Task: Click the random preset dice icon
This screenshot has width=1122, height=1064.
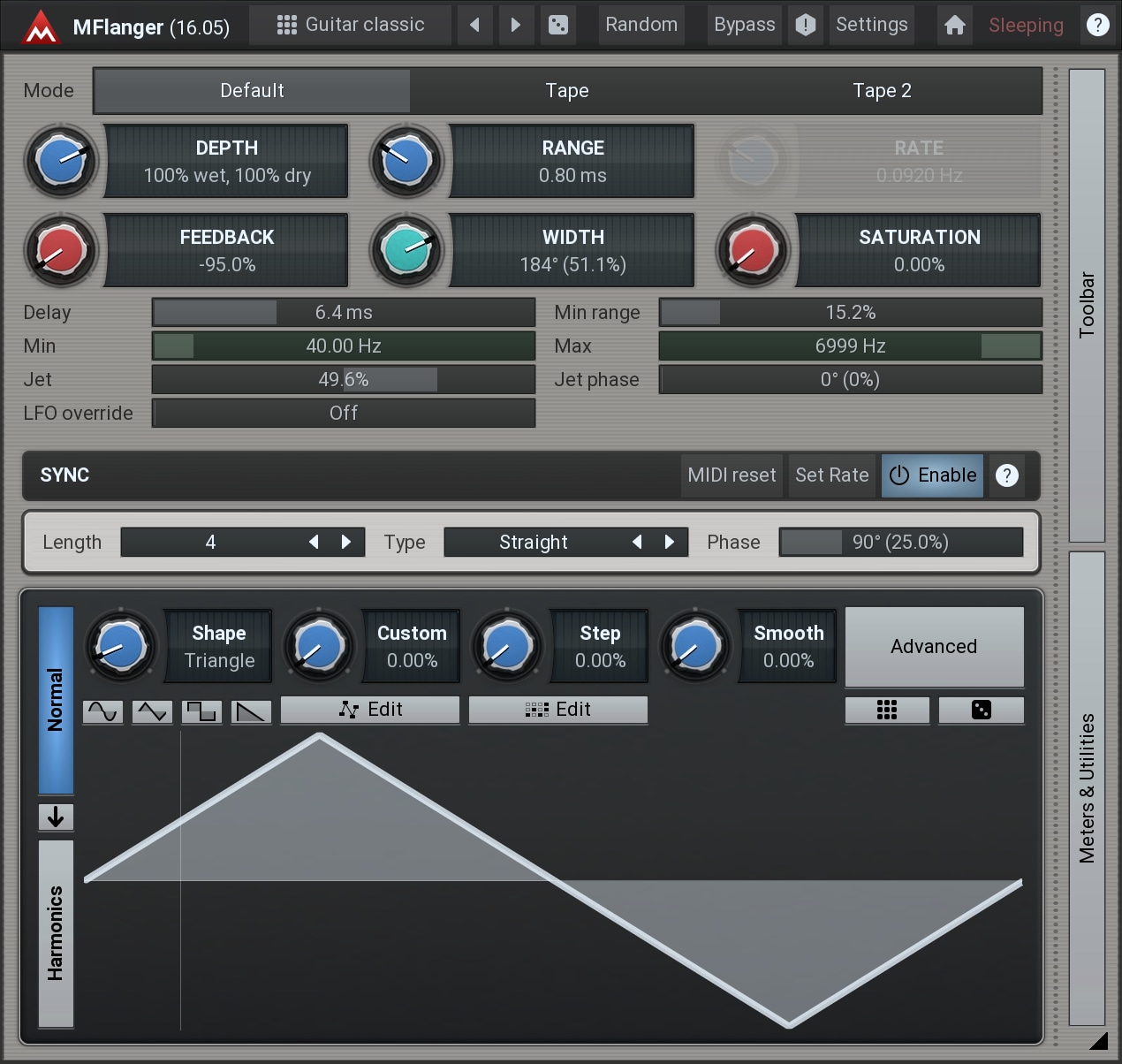Action: click(x=558, y=25)
